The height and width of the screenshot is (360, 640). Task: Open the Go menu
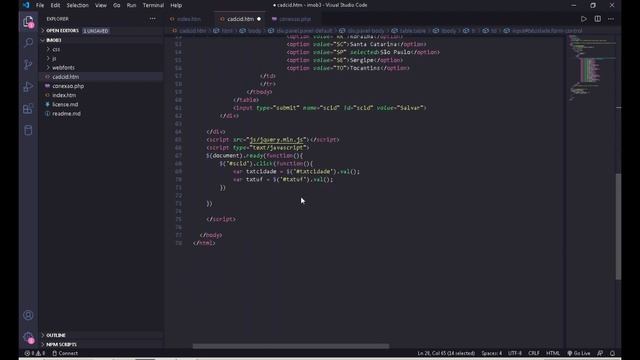[x=117, y=5]
